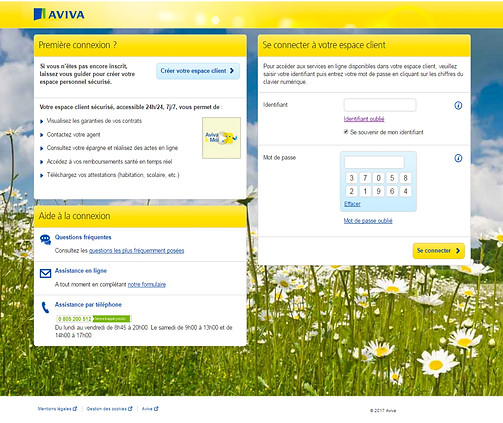Click the Aide à la connexion title
Viewport: 503px width, 423px height.
coord(74,216)
